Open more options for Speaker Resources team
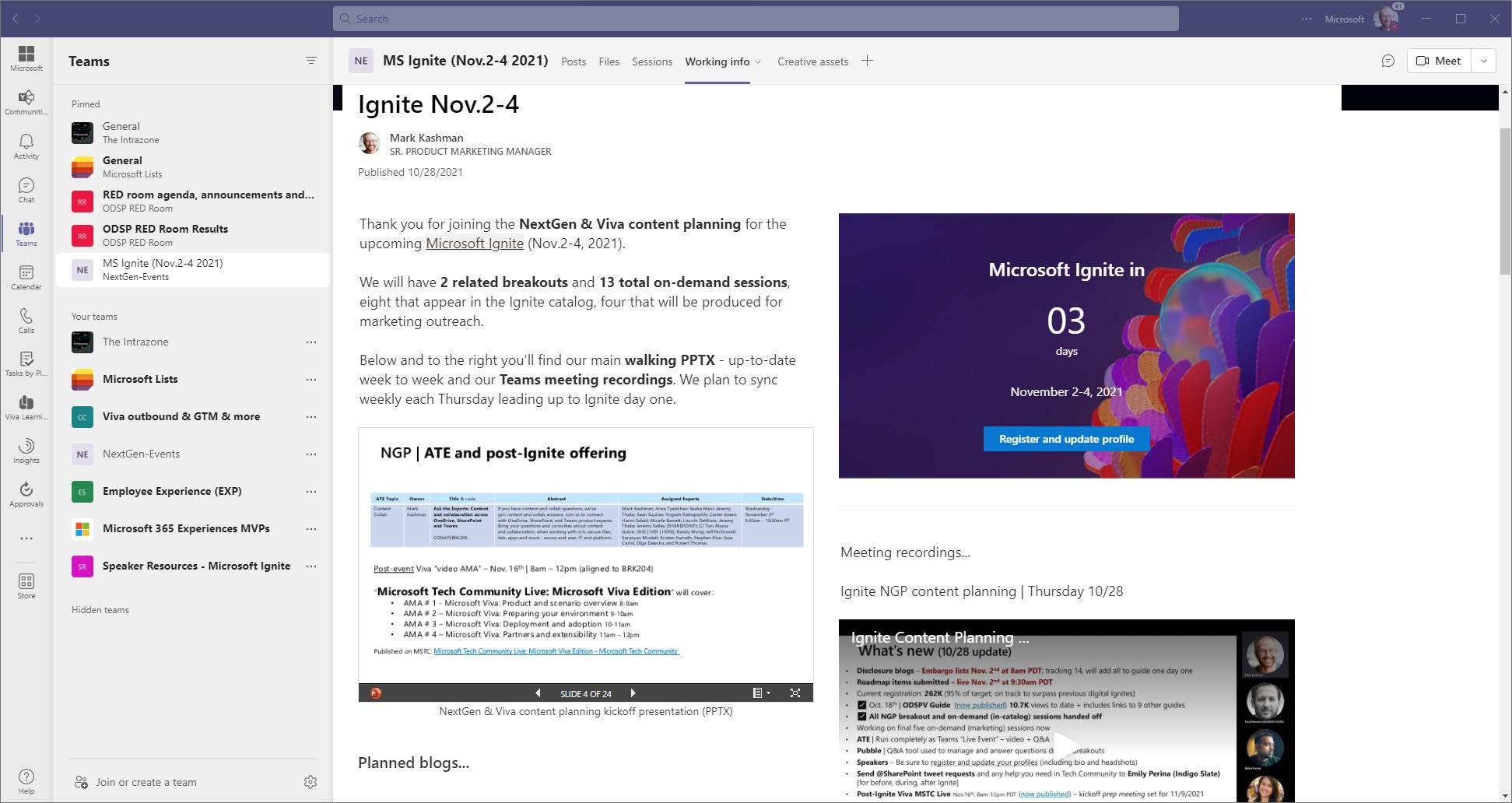This screenshot has width=1512, height=803. pyautogui.click(x=311, y=566)
